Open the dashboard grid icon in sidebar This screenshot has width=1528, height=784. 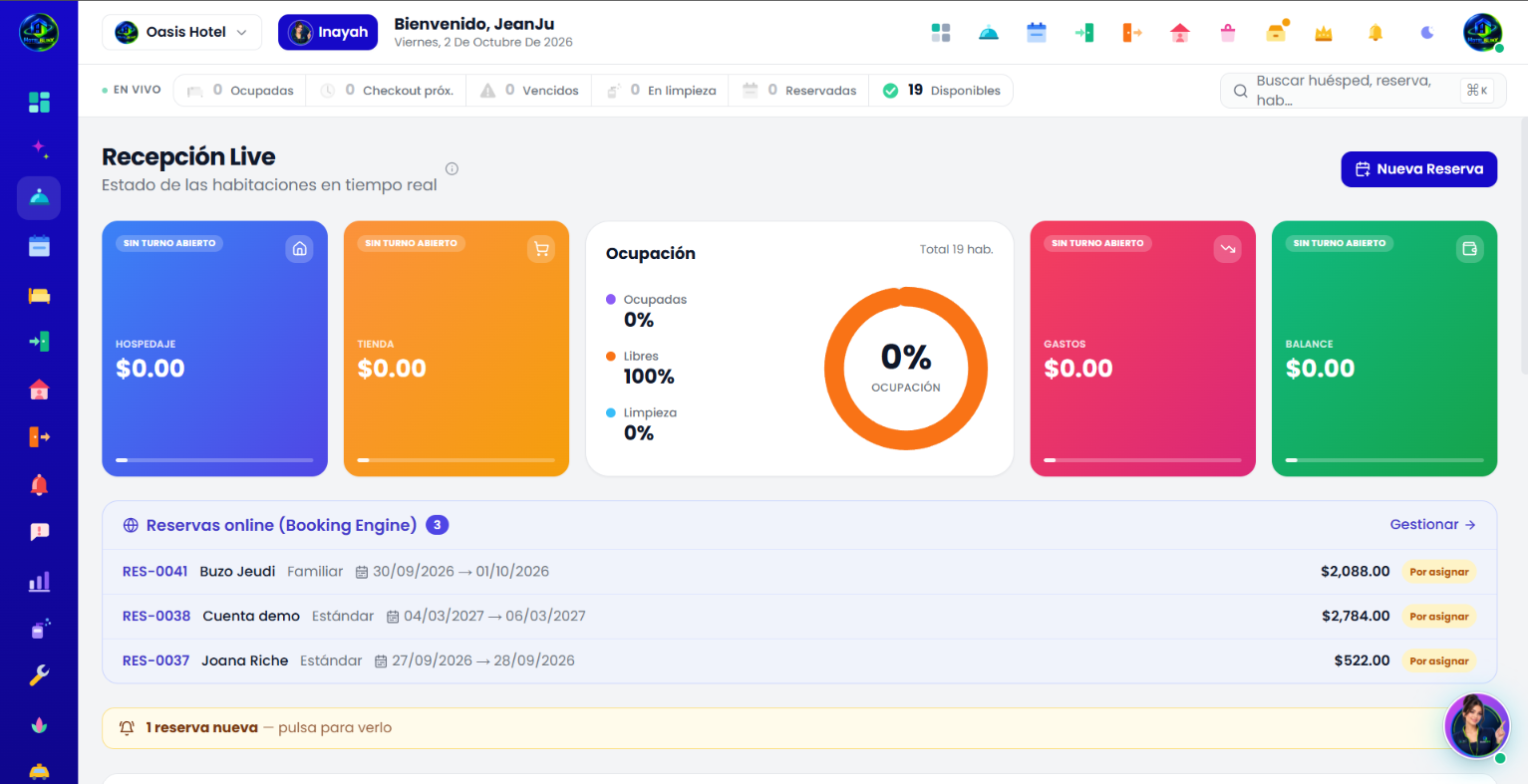pyautogui.click(x=39, y=103)
